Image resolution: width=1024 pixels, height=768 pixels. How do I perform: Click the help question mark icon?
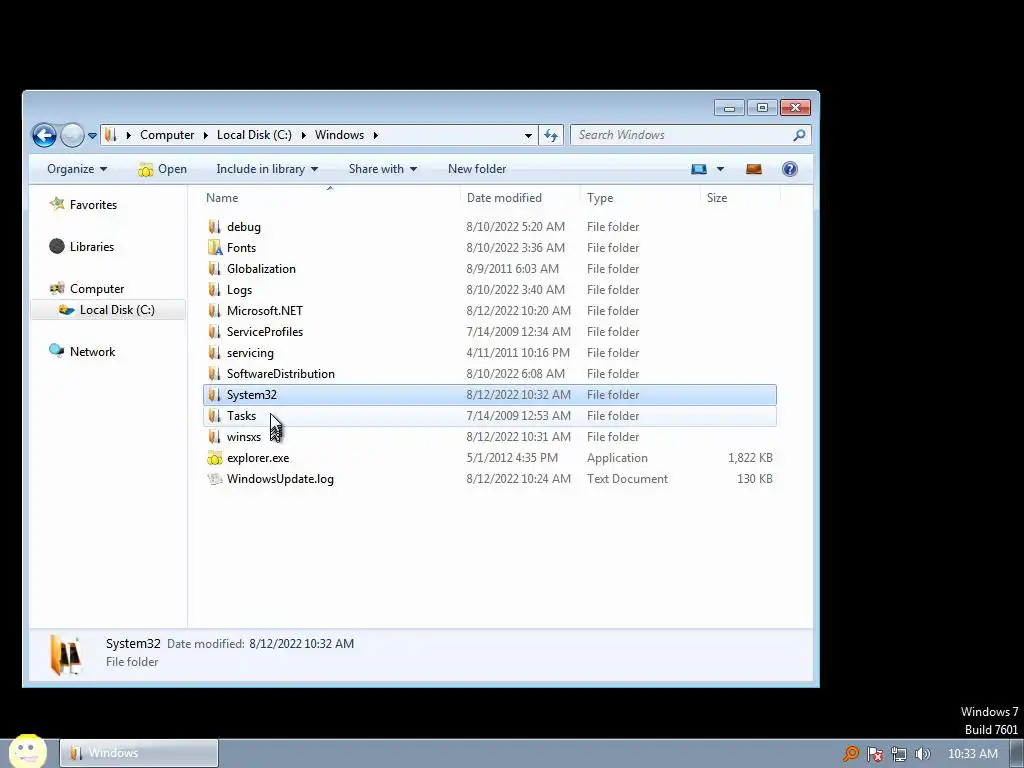(x=790, y=169)
